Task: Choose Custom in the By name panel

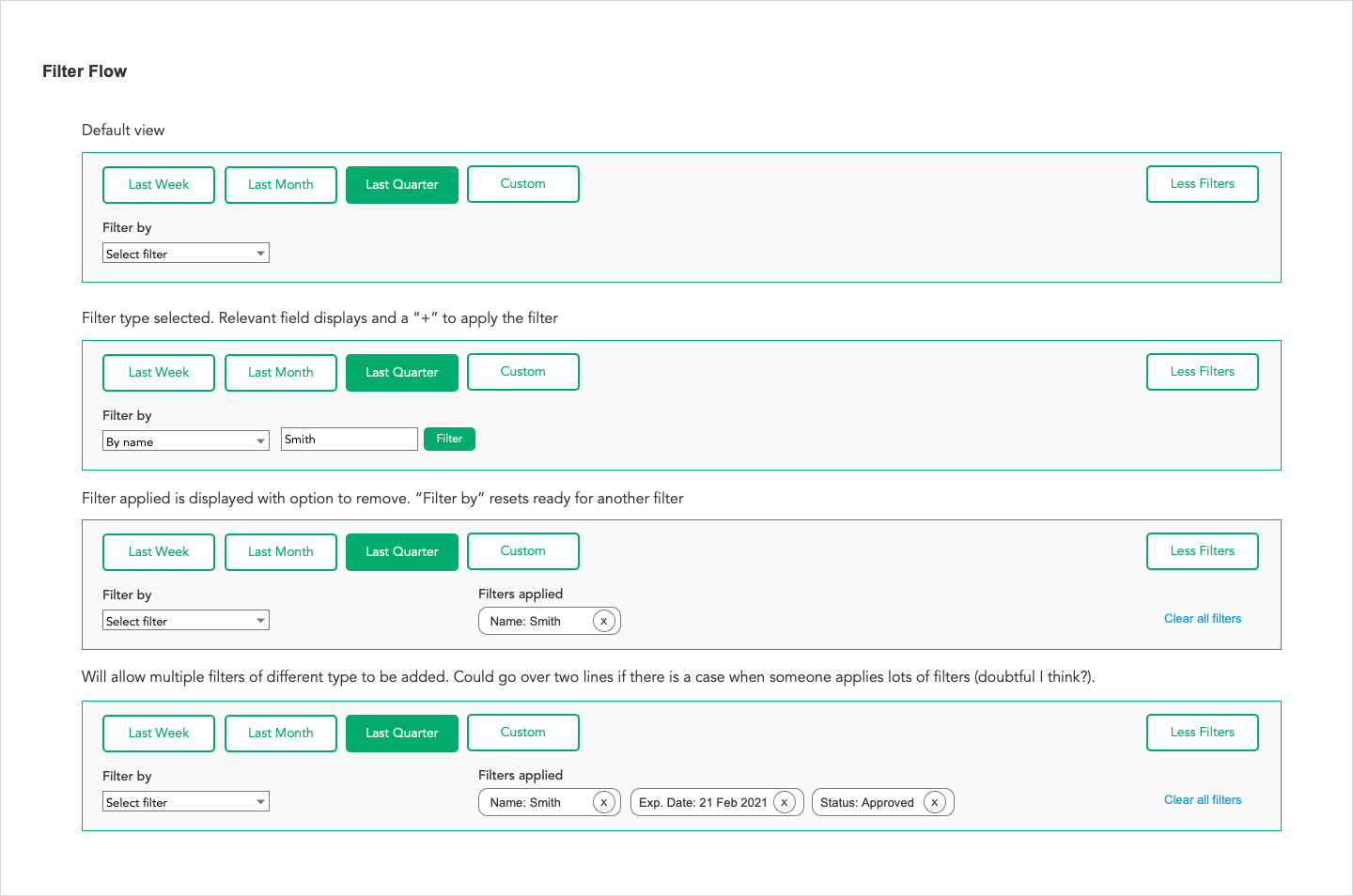Action: pyautogui.click(x=523, y=372)
